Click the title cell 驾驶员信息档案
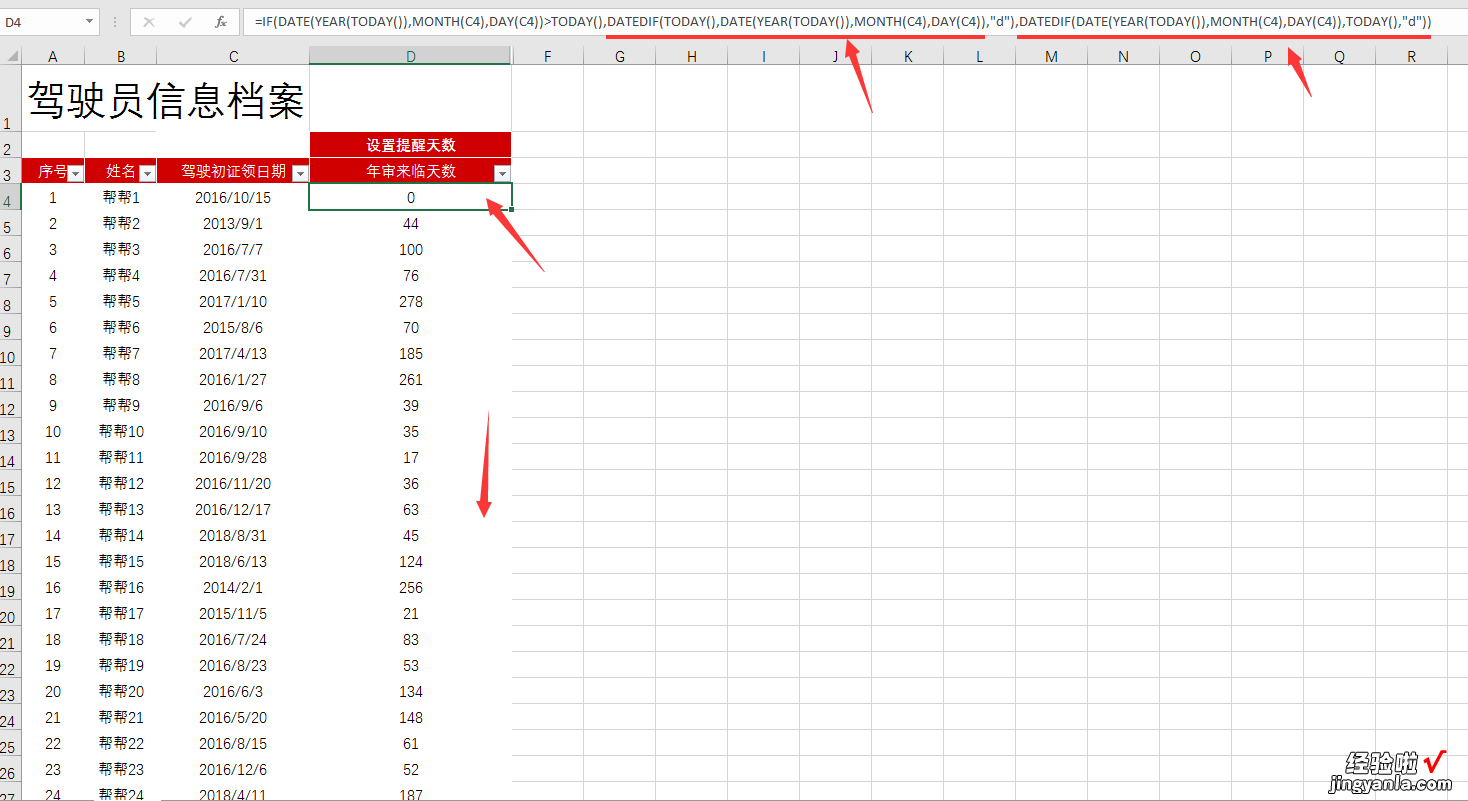Image resolution: width=1468 pixels, height=801 pixels. pyautogui.click(x=166, y=99)
